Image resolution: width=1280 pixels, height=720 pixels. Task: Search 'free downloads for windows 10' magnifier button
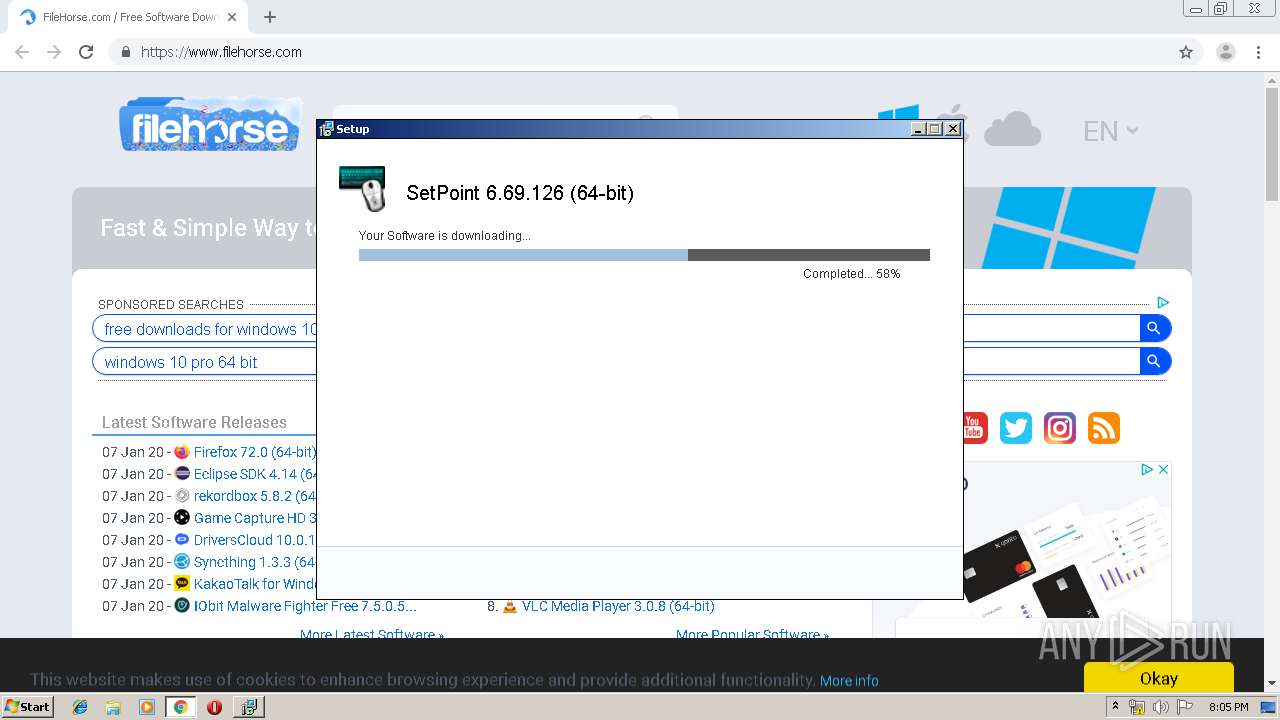[x=1154, y=328]
